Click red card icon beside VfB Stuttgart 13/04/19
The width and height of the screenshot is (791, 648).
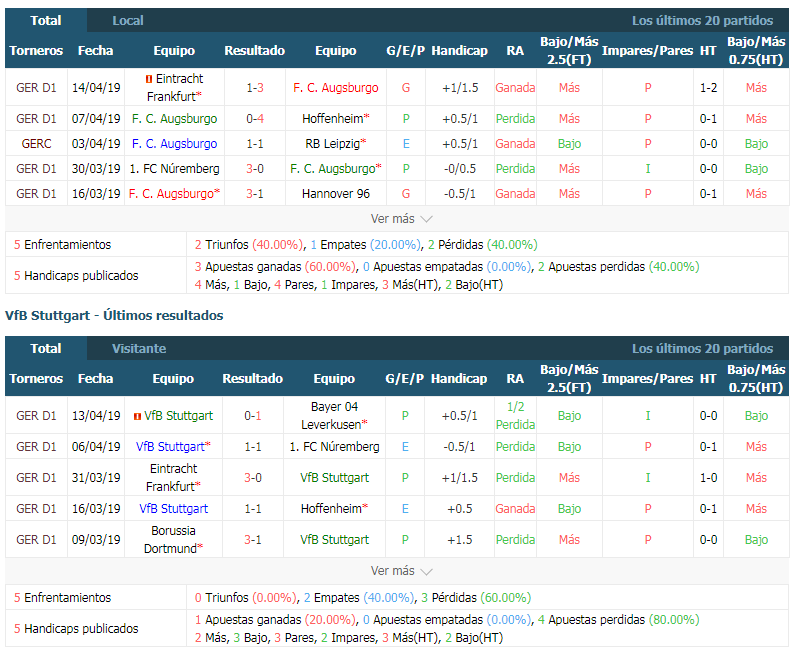[137, 417]
